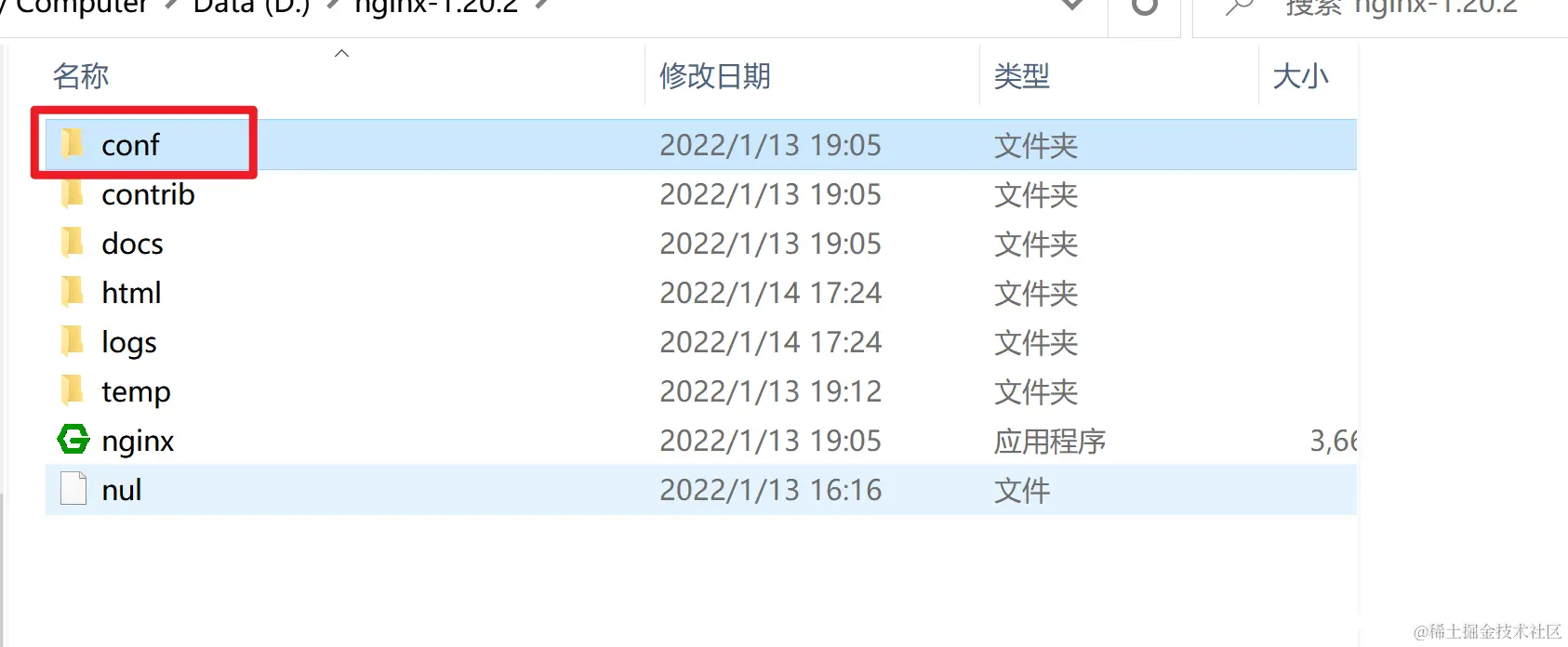
Task: Select the html folder icon
Action: 73,292
